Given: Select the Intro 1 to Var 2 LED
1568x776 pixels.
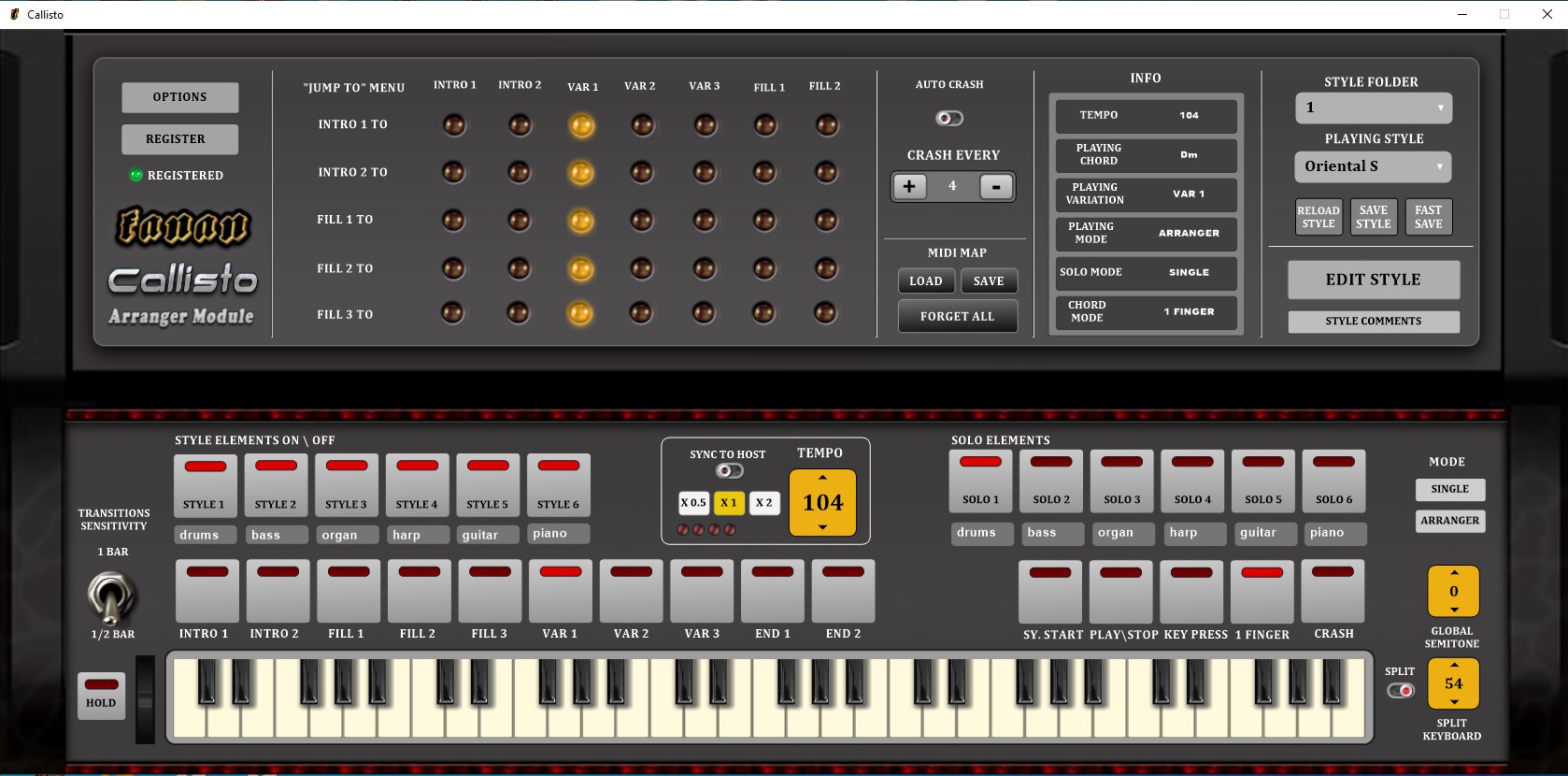Looking at the screenshot, I should [x=642, y=125].
